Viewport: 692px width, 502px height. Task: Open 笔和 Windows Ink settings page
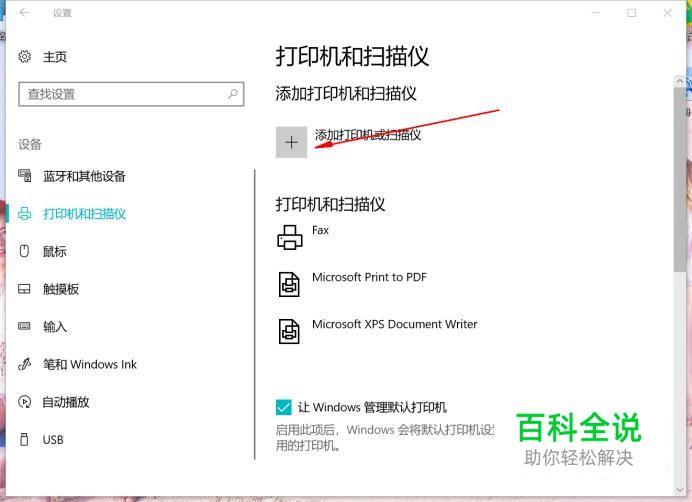tap(90, 365)
